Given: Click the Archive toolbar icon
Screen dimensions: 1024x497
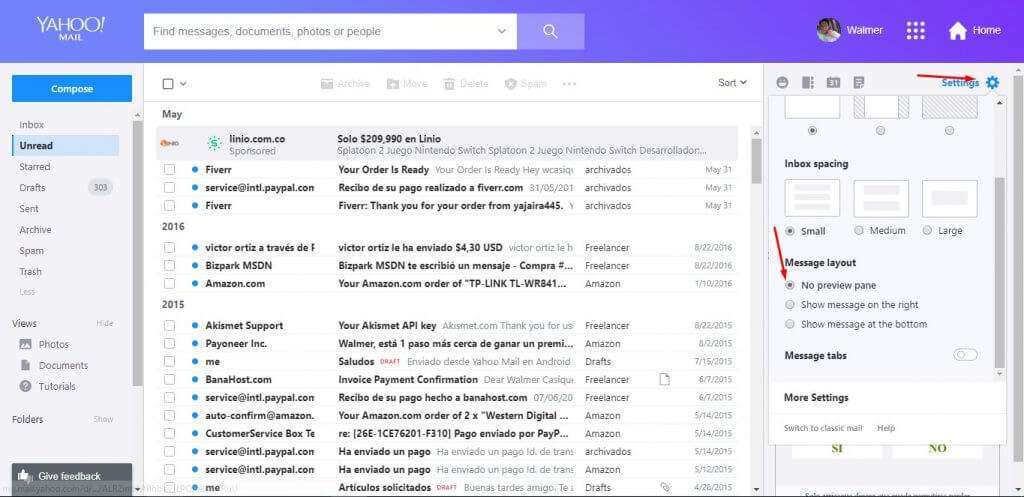Looking at the screenshot, I should point(327,84).
